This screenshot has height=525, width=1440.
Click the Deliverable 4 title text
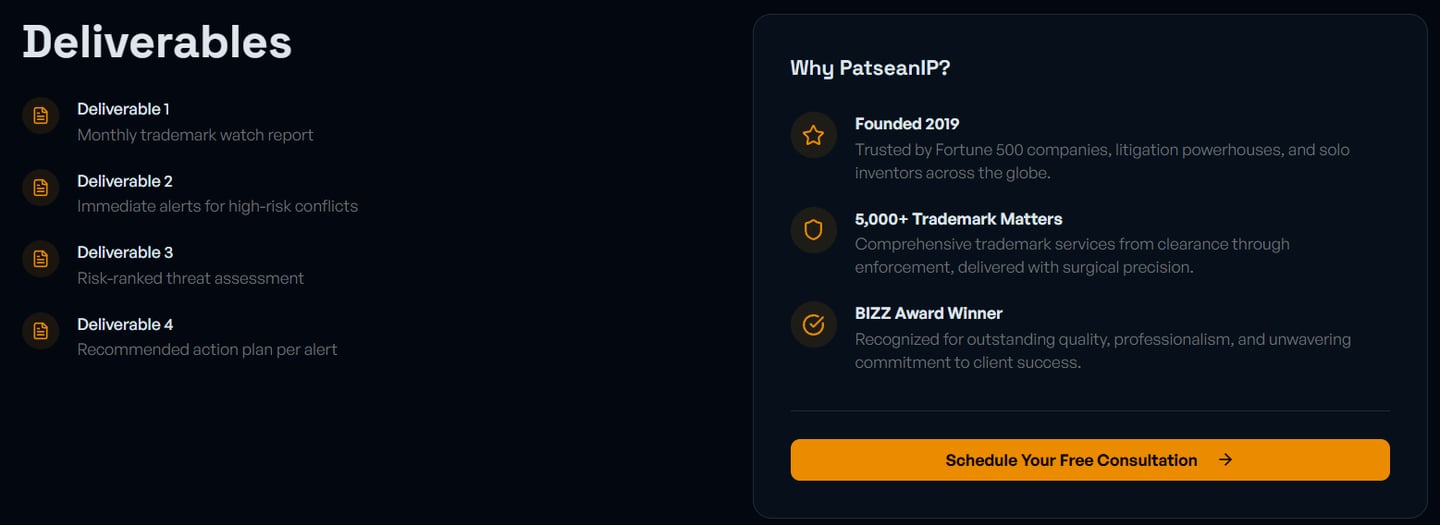click(x=125, y=324)
